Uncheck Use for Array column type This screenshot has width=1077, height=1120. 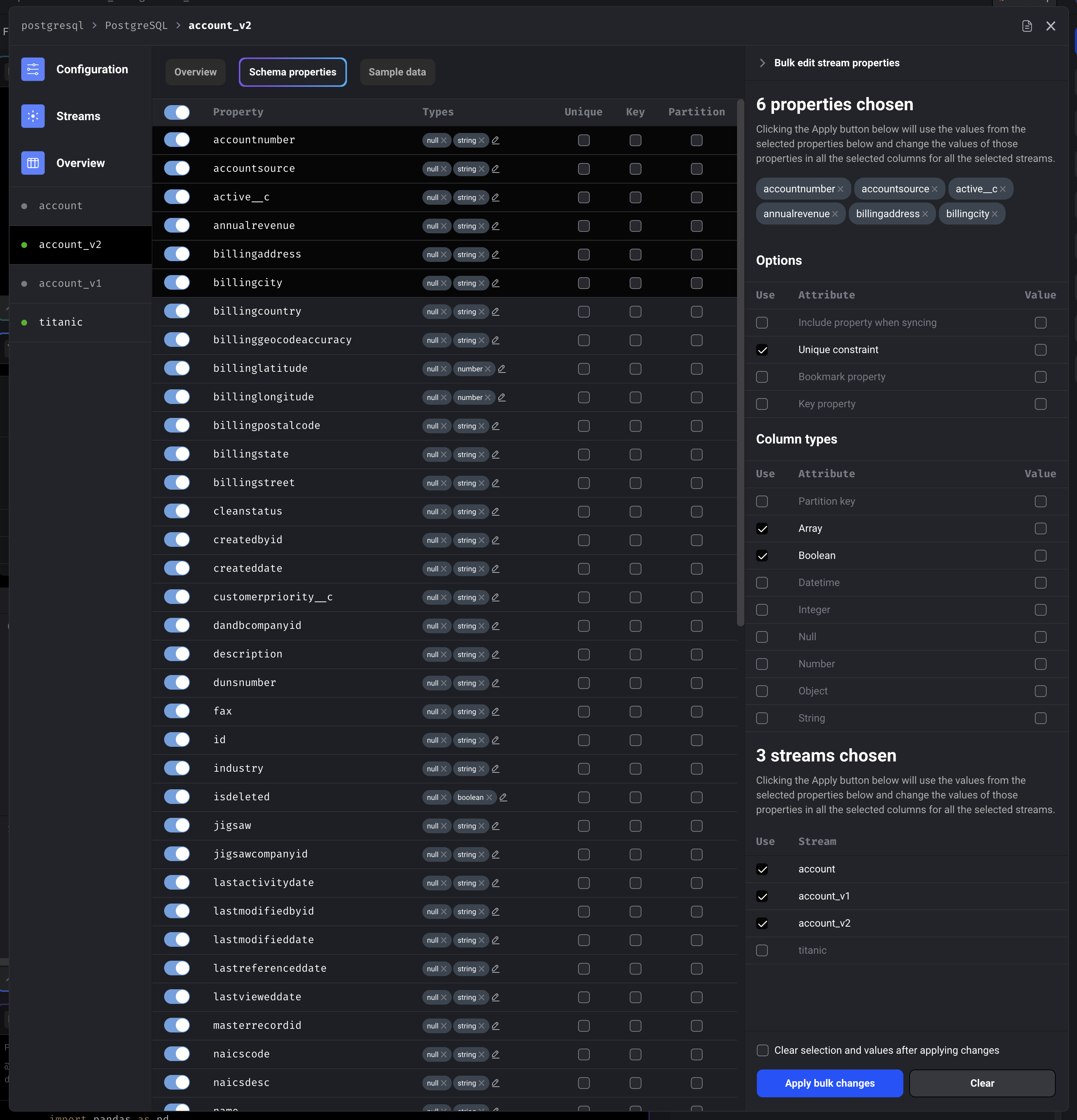tap(762, 529)
